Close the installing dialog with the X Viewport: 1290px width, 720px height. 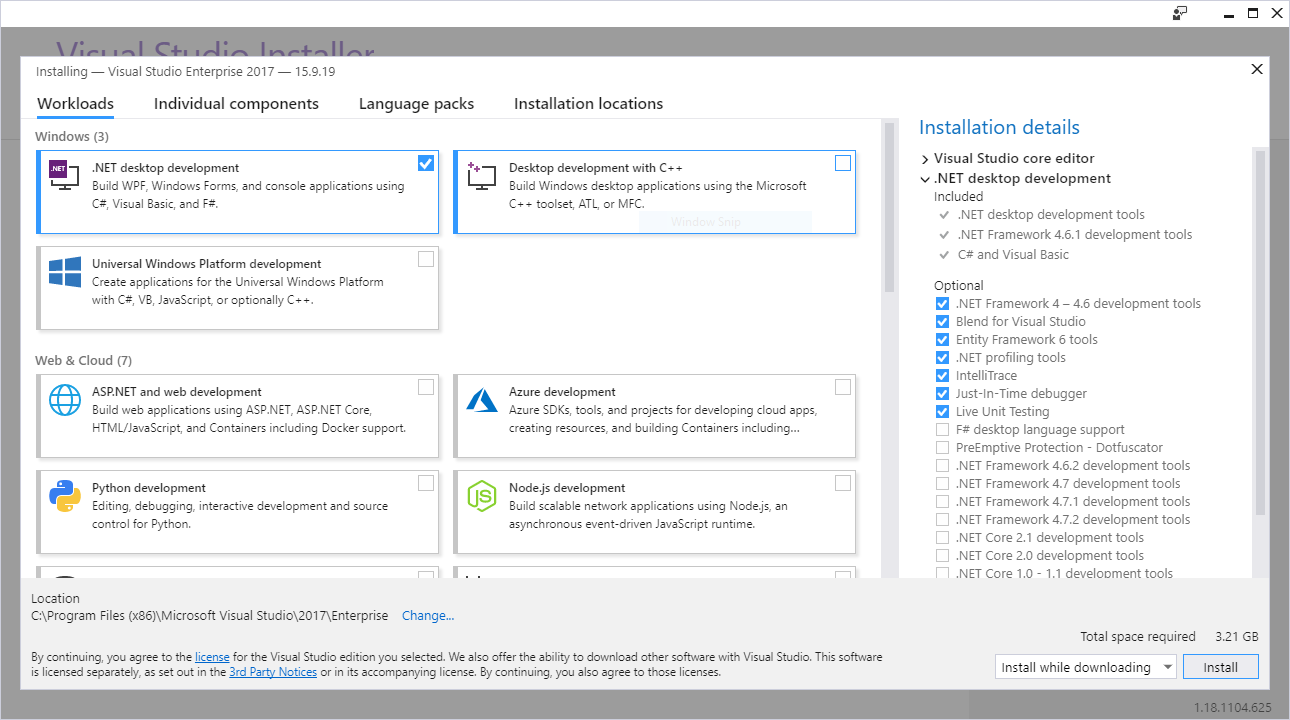(1257, 69)
